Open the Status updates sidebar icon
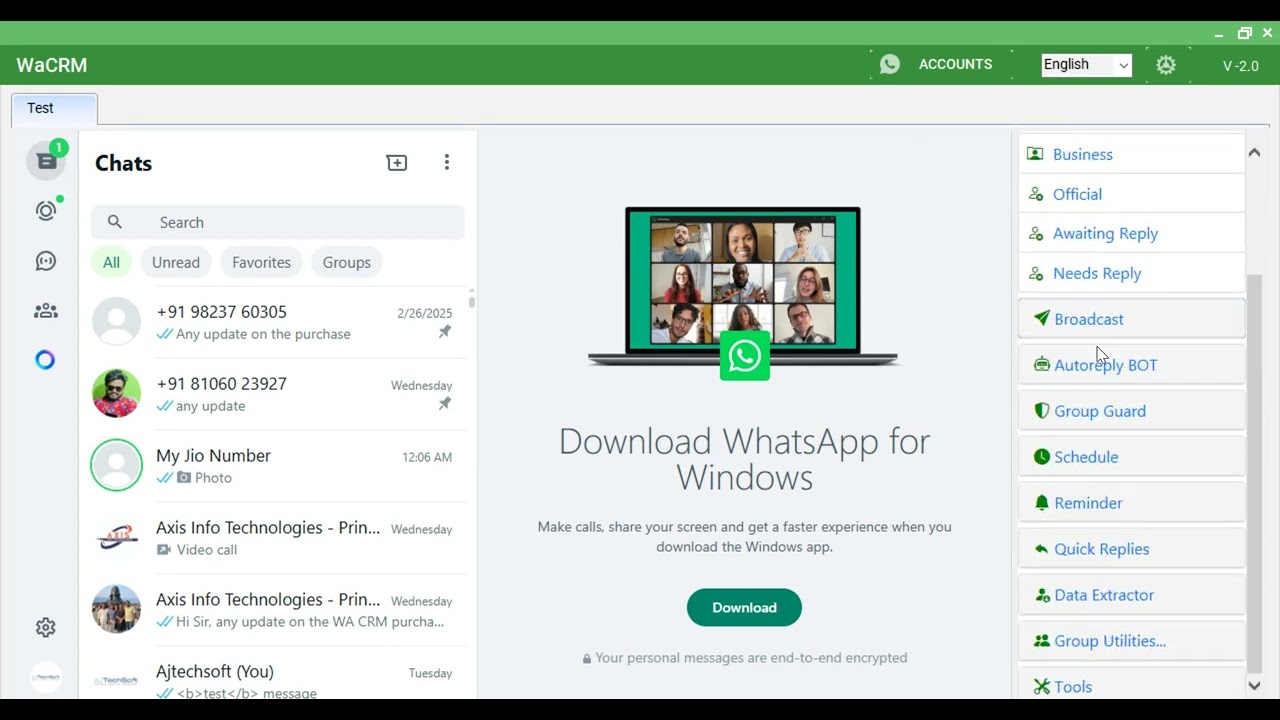Screen dimensions: 1280x720 coord(46,211)
